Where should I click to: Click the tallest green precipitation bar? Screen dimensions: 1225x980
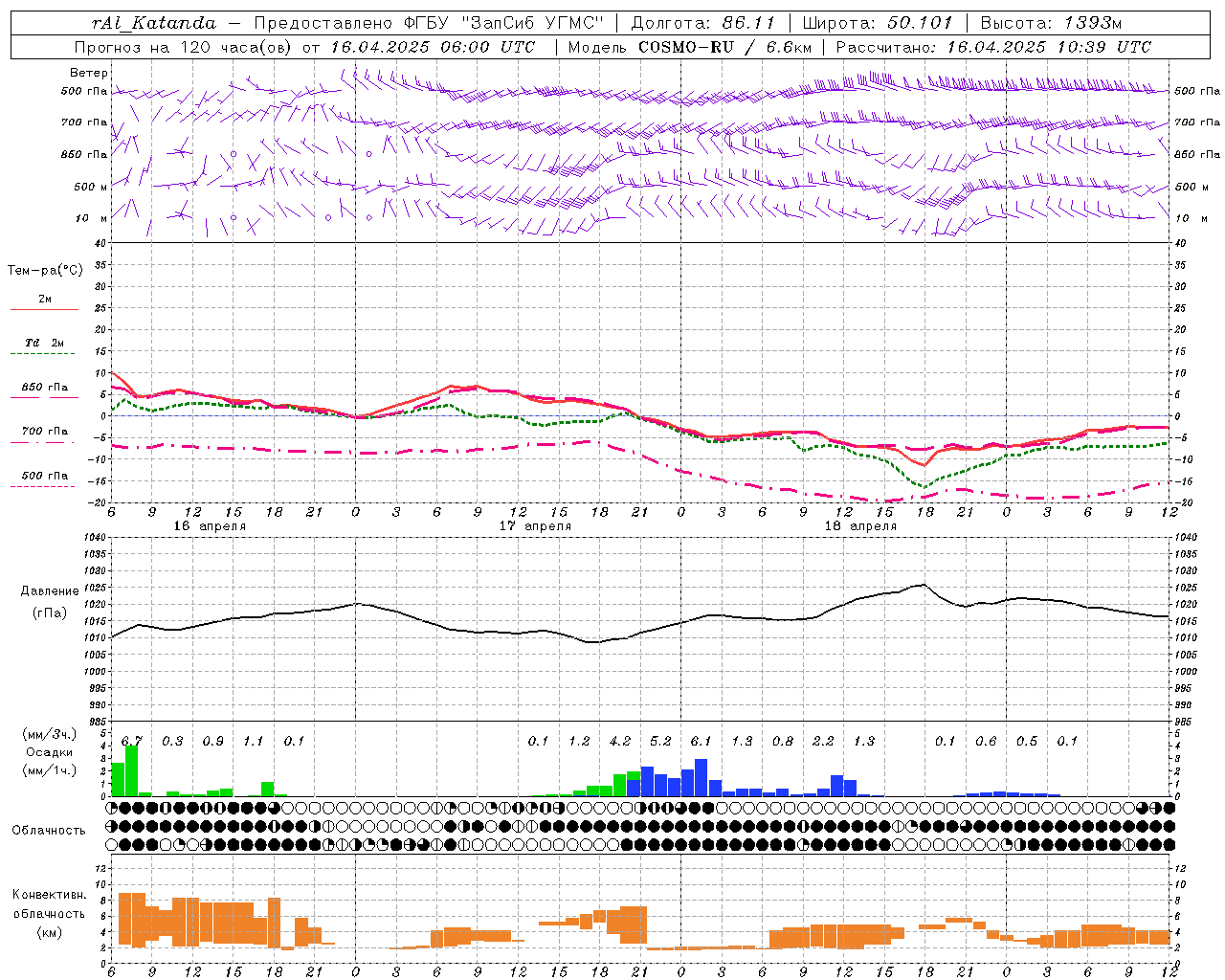(132, 770)
